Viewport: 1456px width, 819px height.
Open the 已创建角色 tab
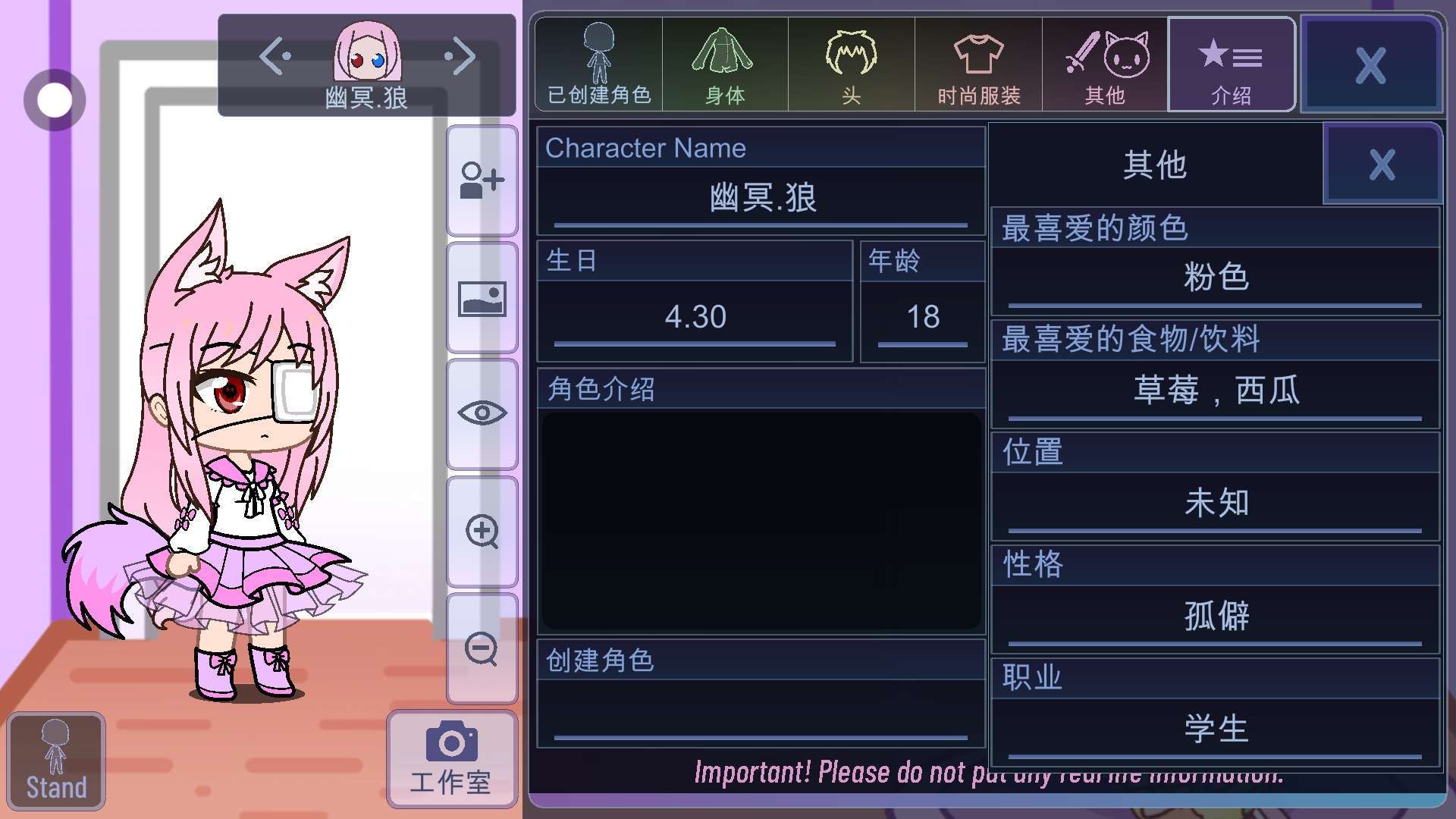tap(599, 64)
